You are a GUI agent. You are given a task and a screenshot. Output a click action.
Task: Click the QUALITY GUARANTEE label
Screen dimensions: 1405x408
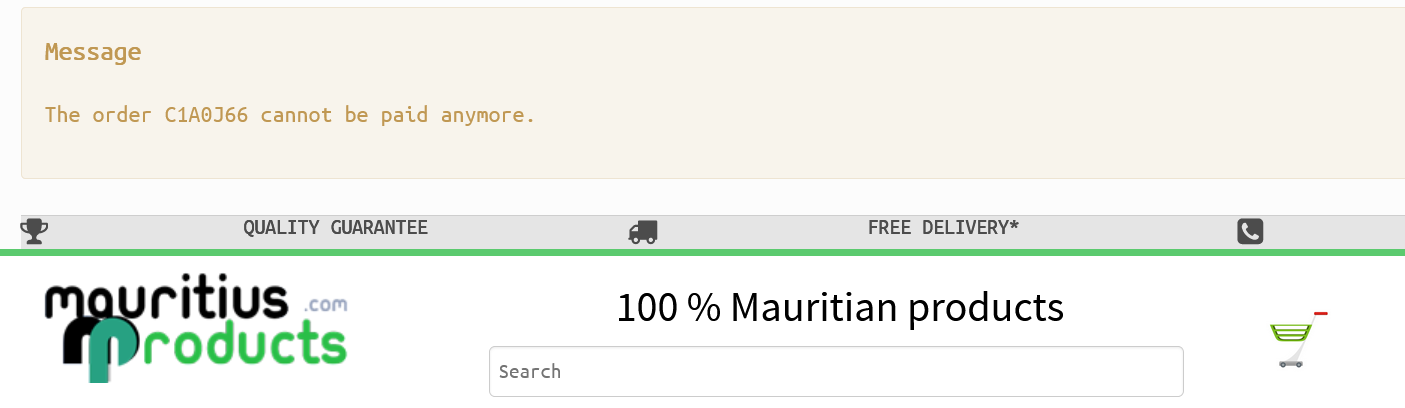click(335, 228)
